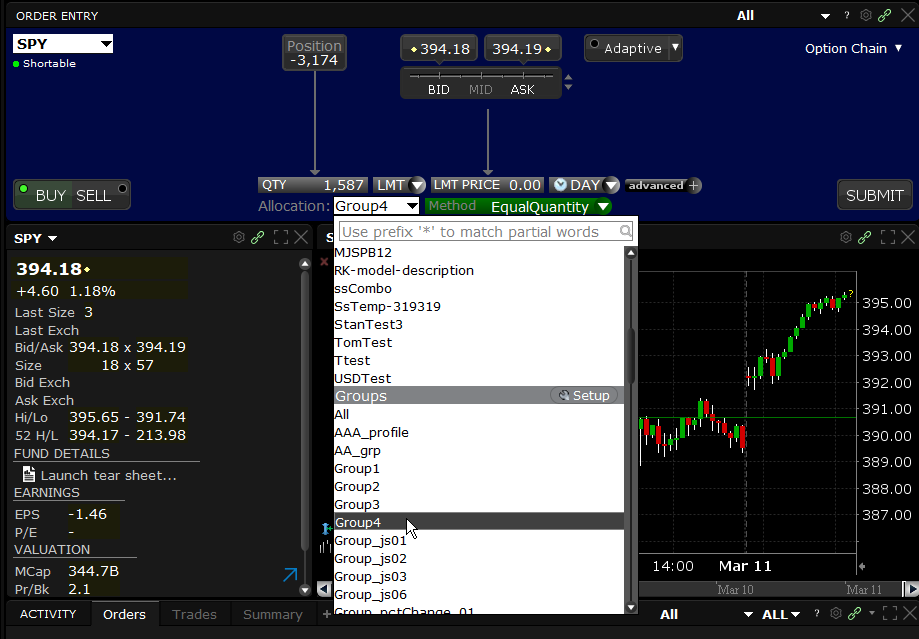Open activity panel help question mark
The image size is (919, 639).
(x=816, y=613)
